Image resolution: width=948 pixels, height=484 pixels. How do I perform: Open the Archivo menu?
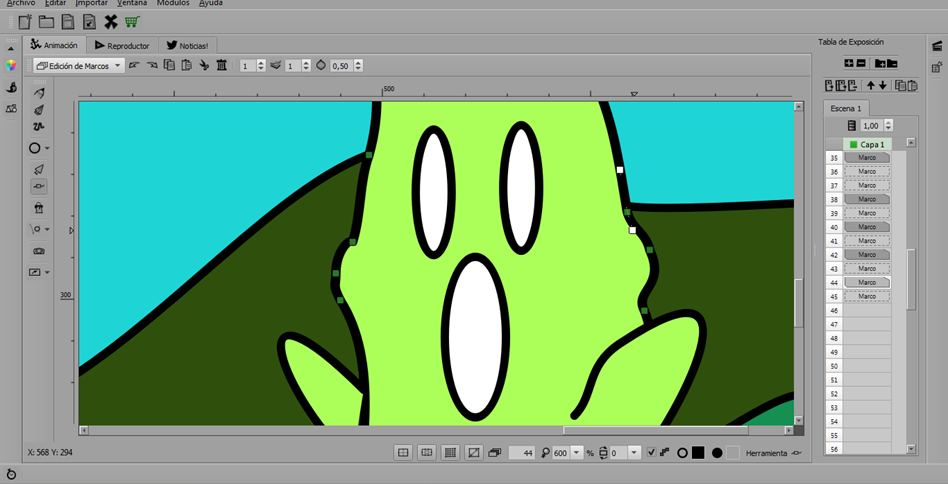[21, 3]
